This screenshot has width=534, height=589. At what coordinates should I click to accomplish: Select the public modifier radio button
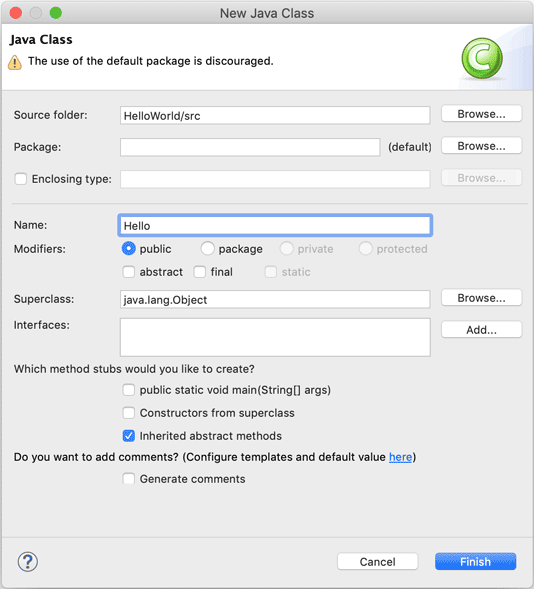[x=128, y=249]
